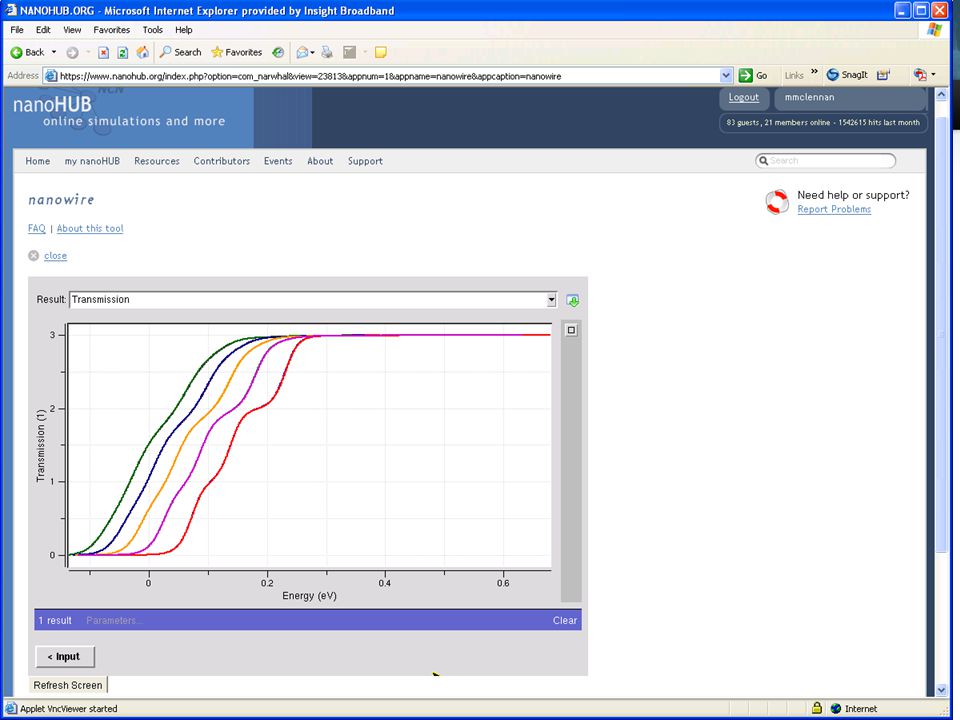
Task: Click the icon right of SnagIt
Action: 883,75
